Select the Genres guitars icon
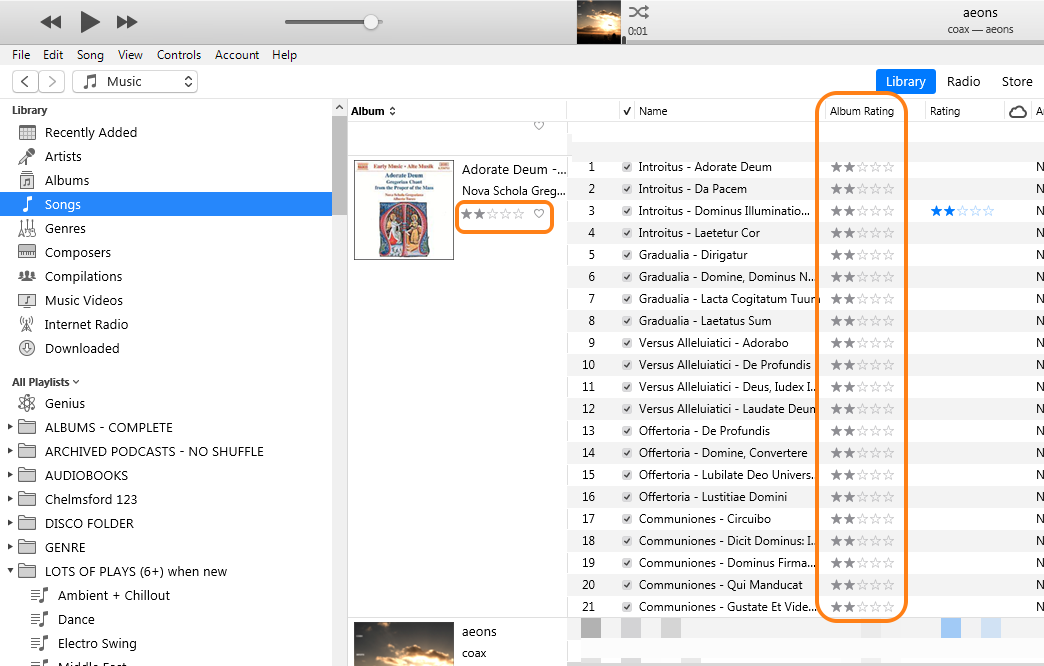Image resolution: width=1044 pixels, height=666 pixels. tap(27, 228)
